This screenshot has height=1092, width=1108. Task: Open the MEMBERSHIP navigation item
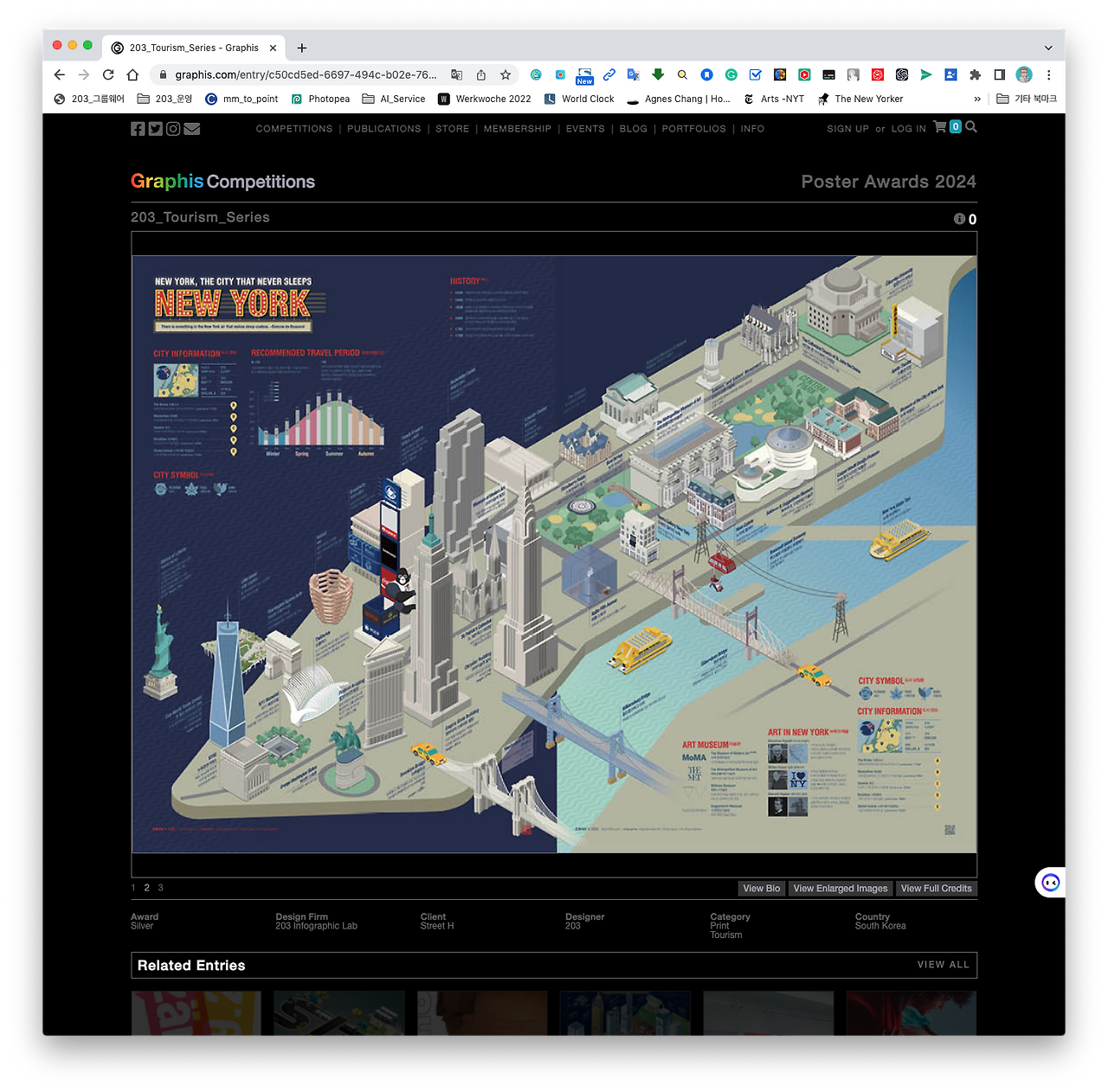[x=517, y=128]
